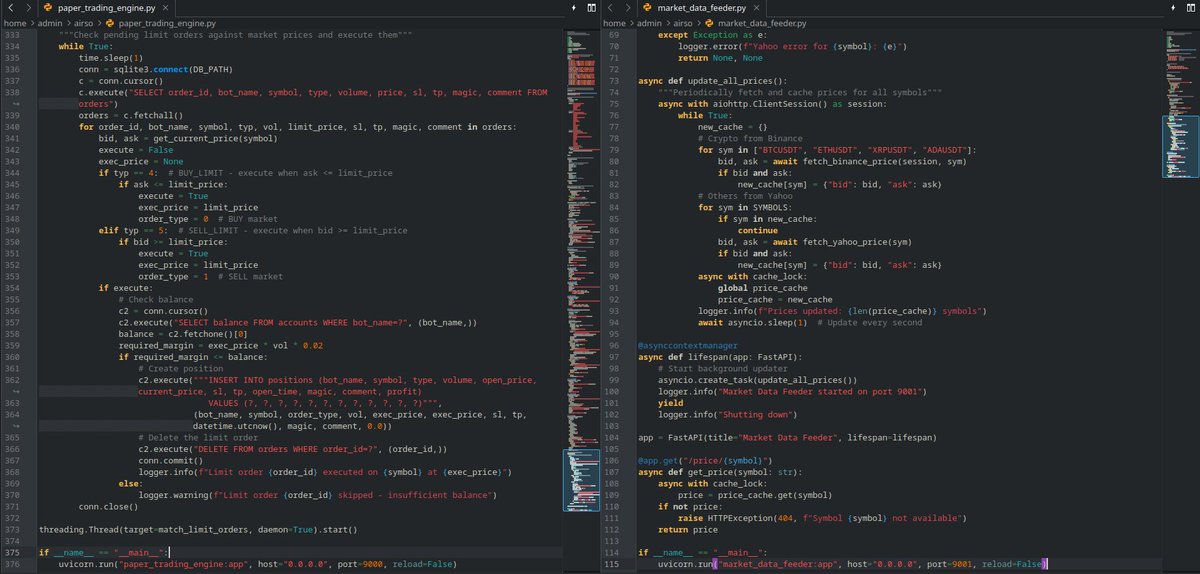Viewport: 1200px width, 574px height.
Task: Click 'app = FastAPI(title=...' line 104
Action: 787,437
